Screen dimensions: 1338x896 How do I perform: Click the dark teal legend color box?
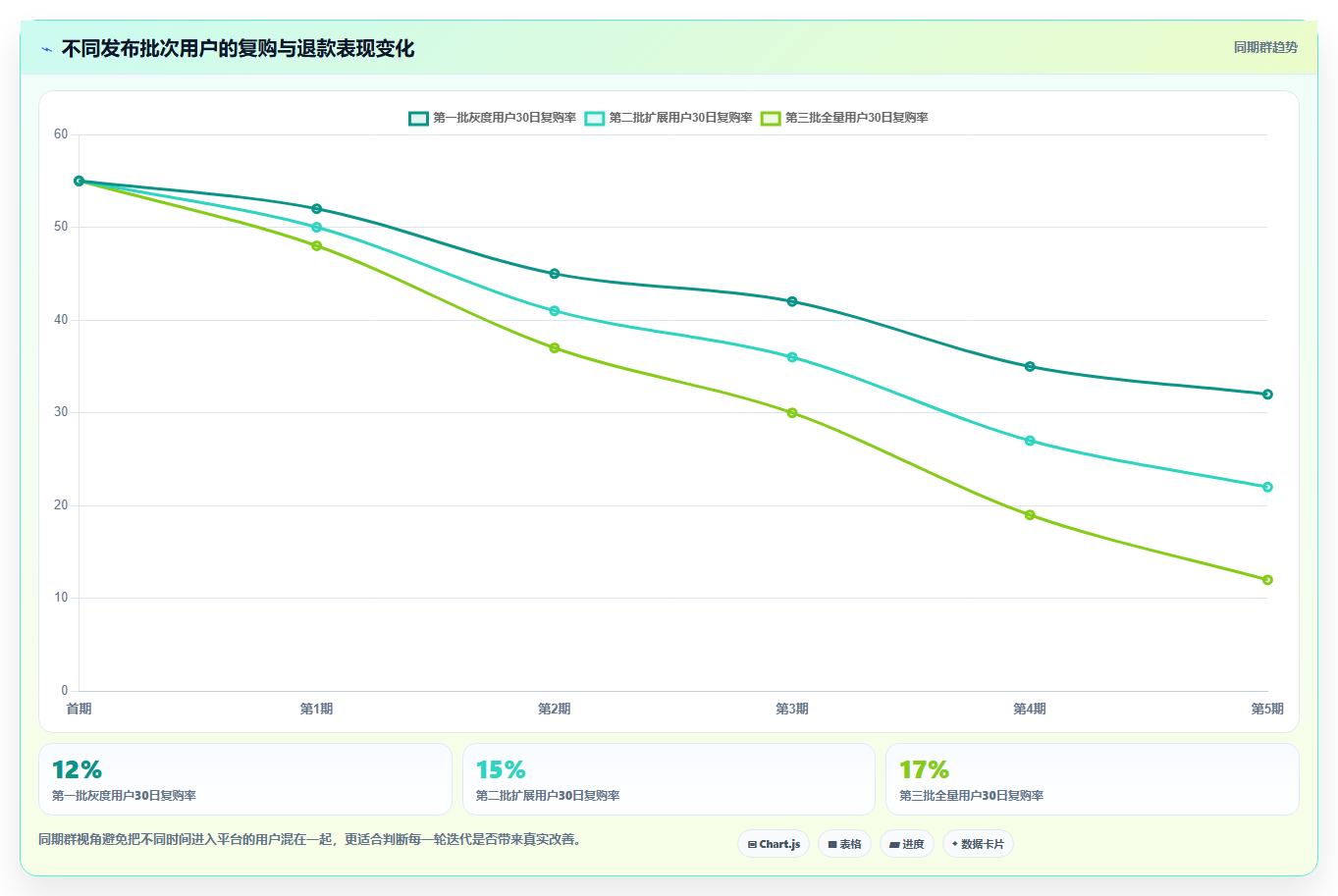[419, 118]
